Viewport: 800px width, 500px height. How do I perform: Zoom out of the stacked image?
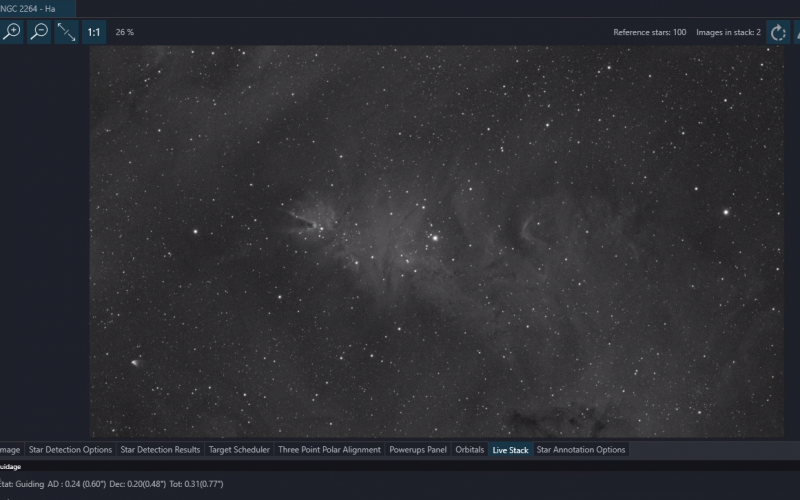point(39,32)
